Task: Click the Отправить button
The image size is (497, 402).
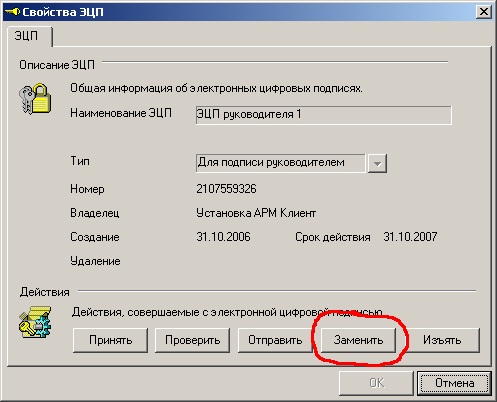Action: [x=275, y=340]
